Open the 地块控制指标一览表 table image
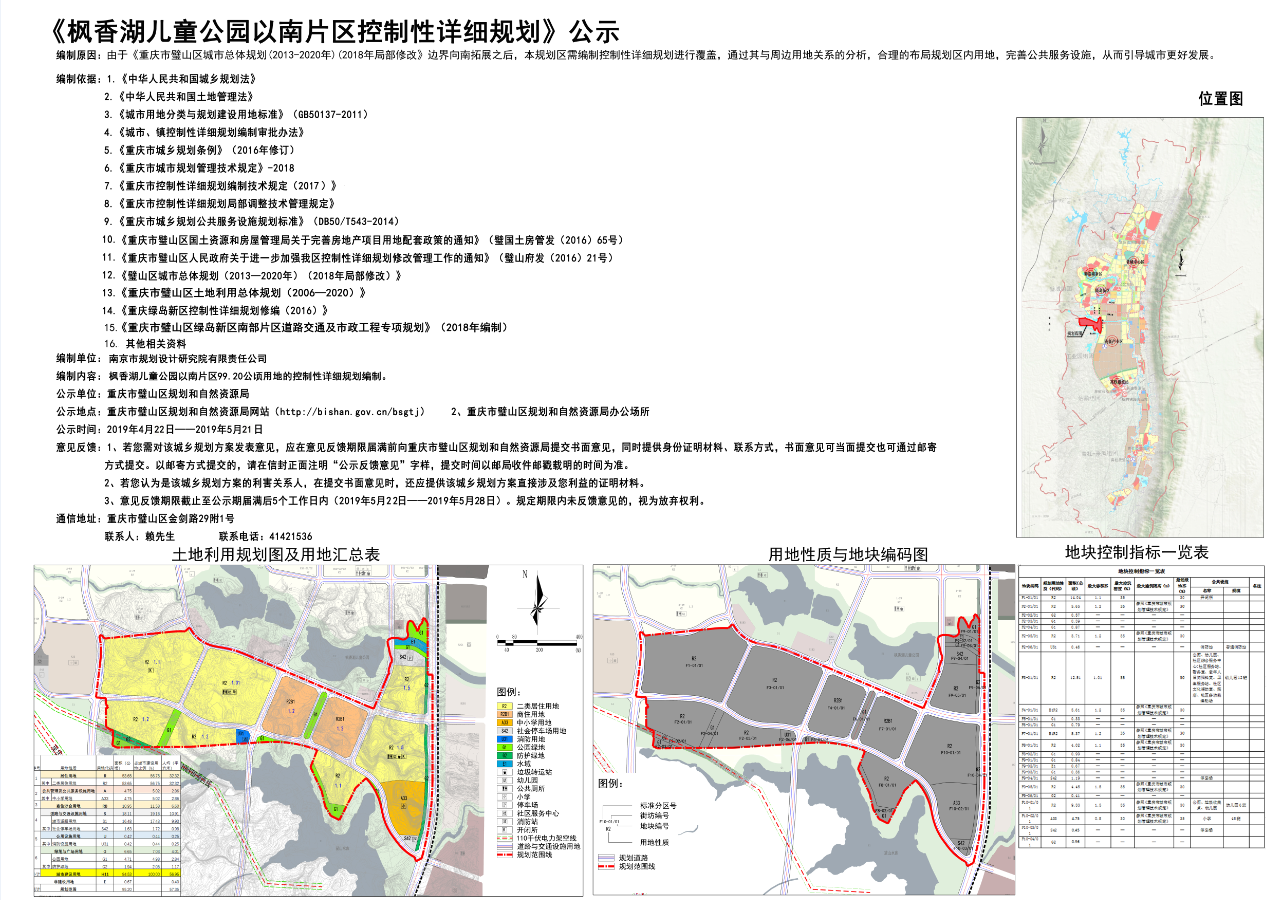Viewport: 1272px width, 900px height. point(1141,707)
